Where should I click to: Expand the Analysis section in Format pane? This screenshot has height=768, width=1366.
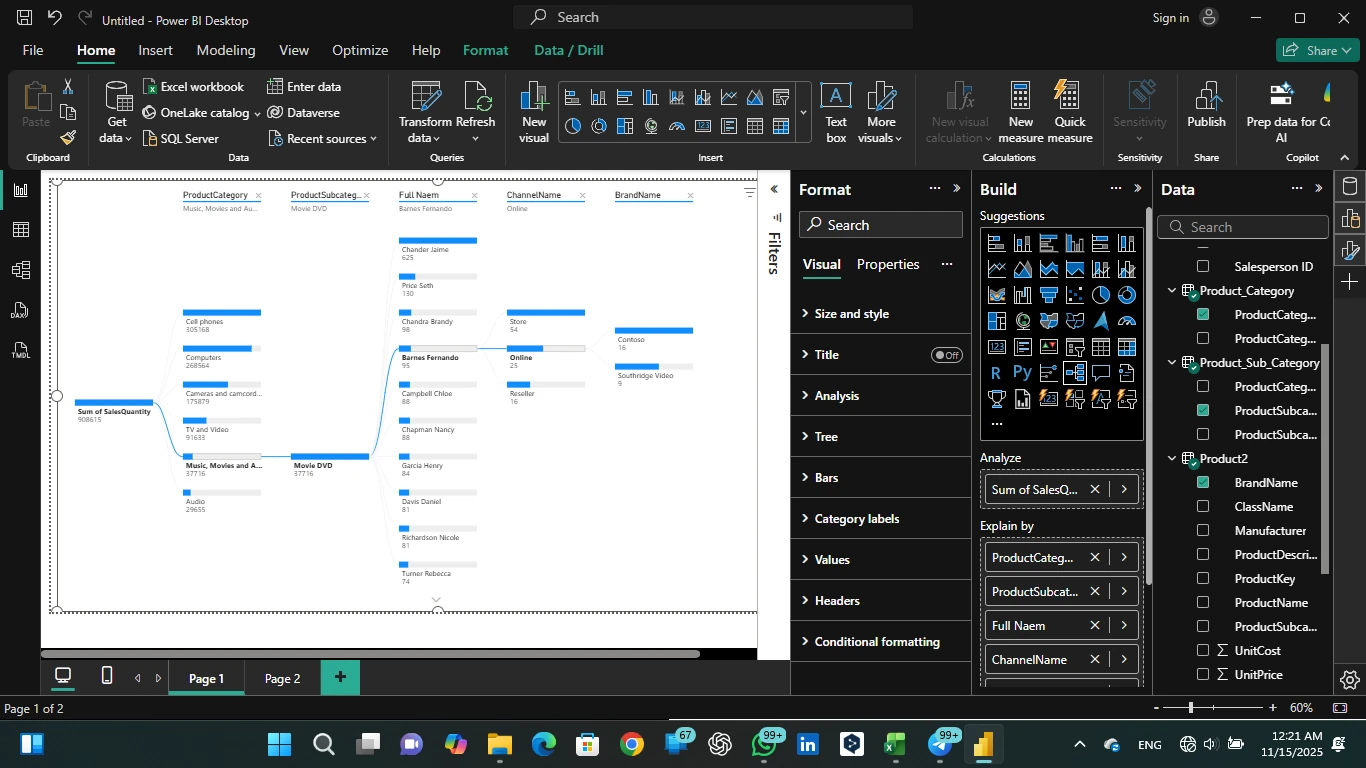880,396
